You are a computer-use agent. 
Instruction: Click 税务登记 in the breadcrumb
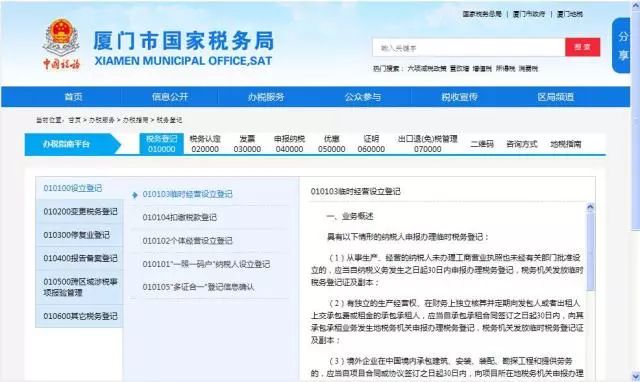click(x=169, y=120)
